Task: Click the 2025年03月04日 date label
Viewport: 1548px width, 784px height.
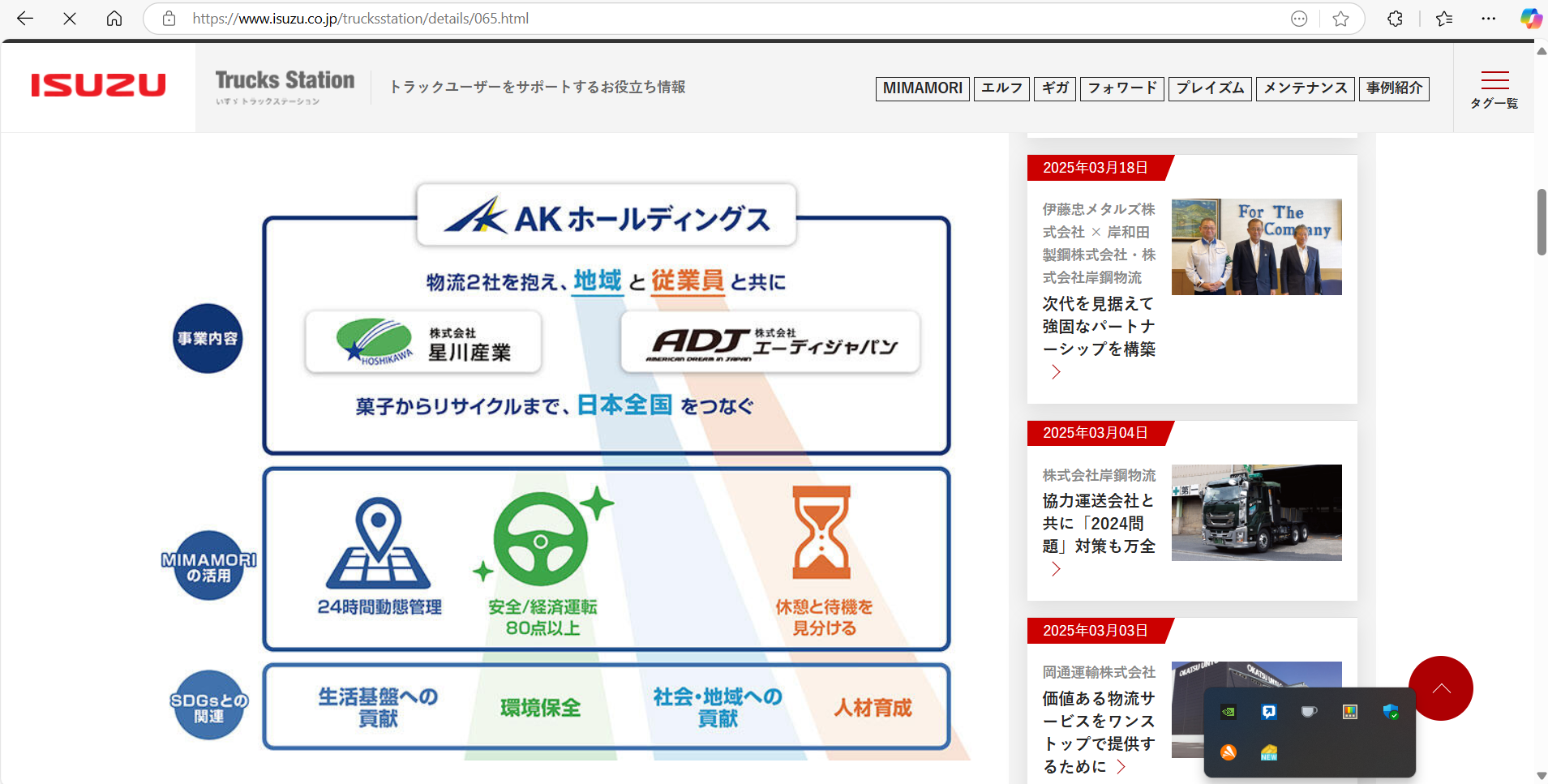Action: click(x=1096, y=433)
